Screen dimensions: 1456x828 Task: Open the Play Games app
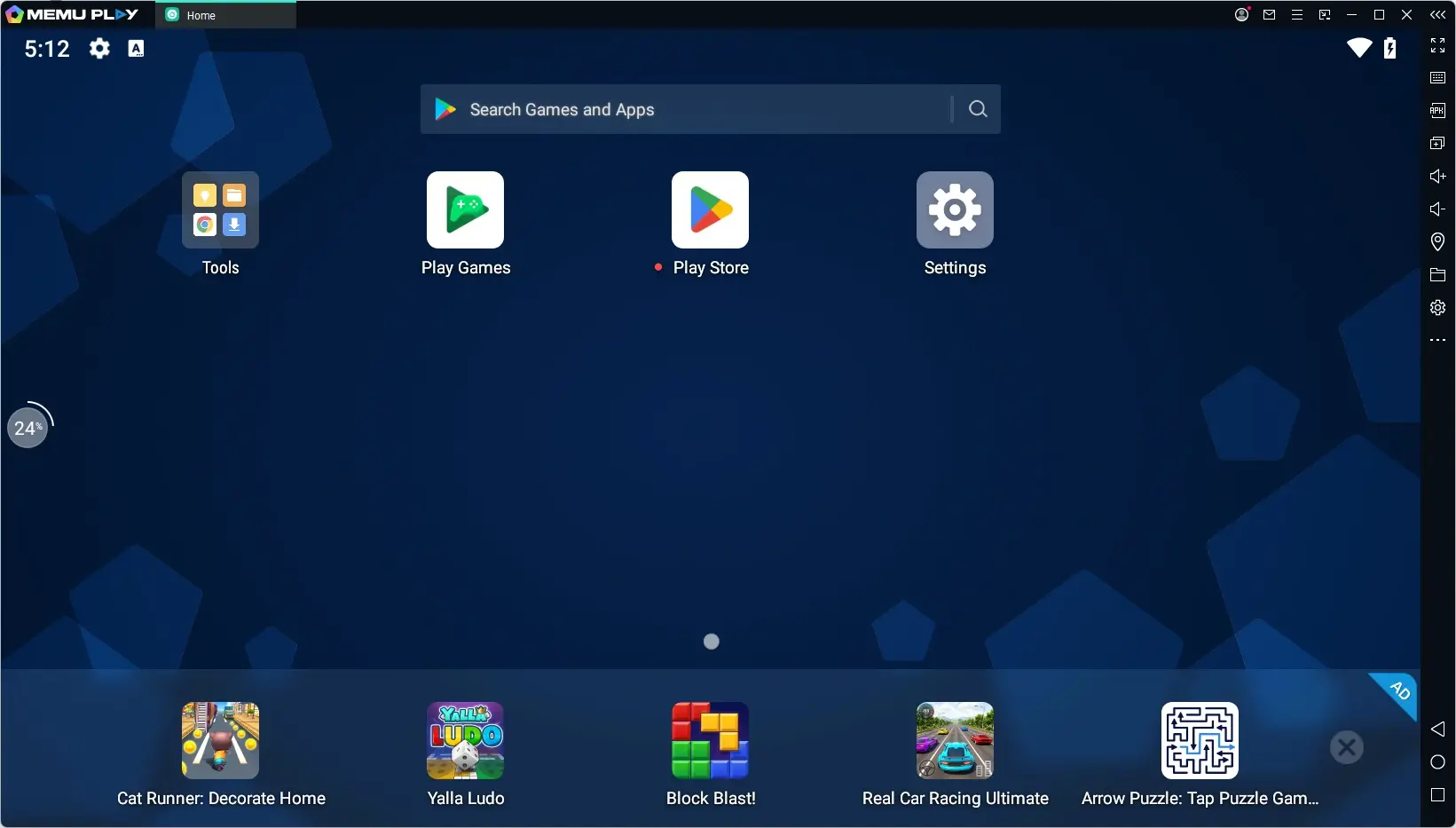(465, 210)
